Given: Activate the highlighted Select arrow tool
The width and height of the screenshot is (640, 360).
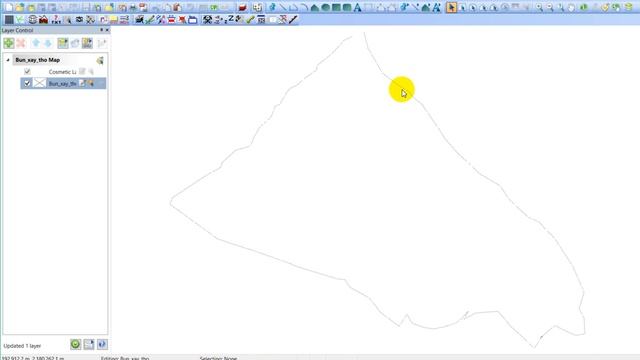Looking at the screenshot, I should tap(451, 8).
